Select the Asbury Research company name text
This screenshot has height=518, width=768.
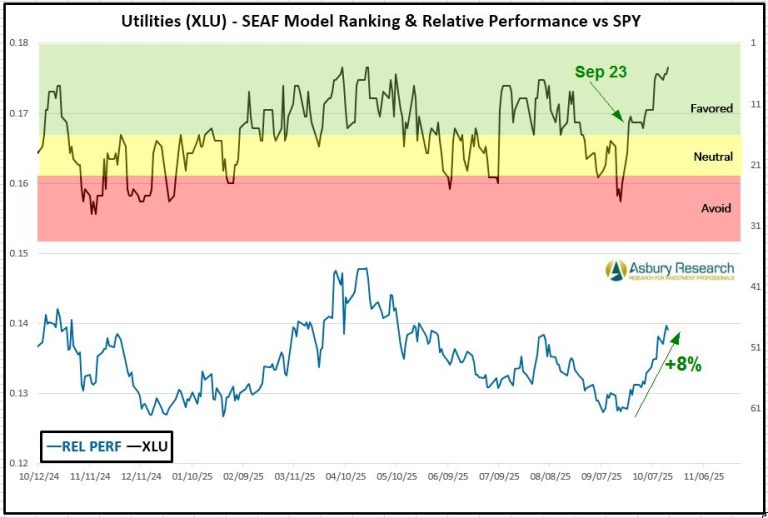[680, 268]
